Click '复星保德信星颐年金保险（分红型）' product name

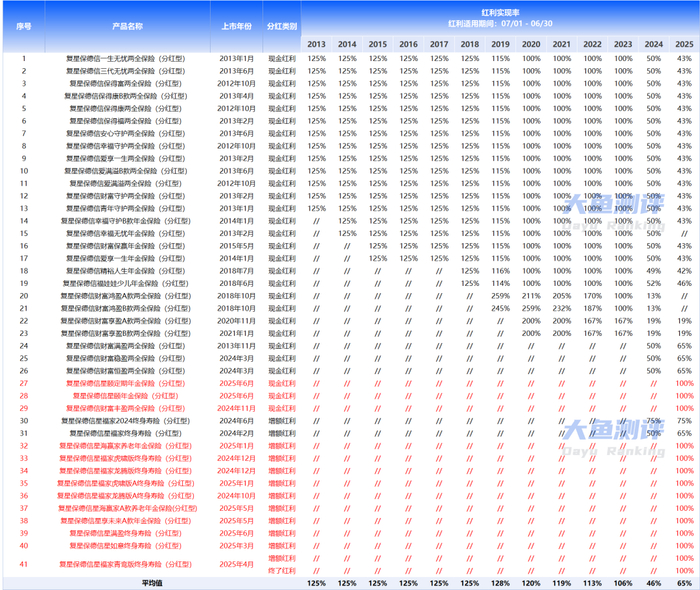tap(125, 396)
